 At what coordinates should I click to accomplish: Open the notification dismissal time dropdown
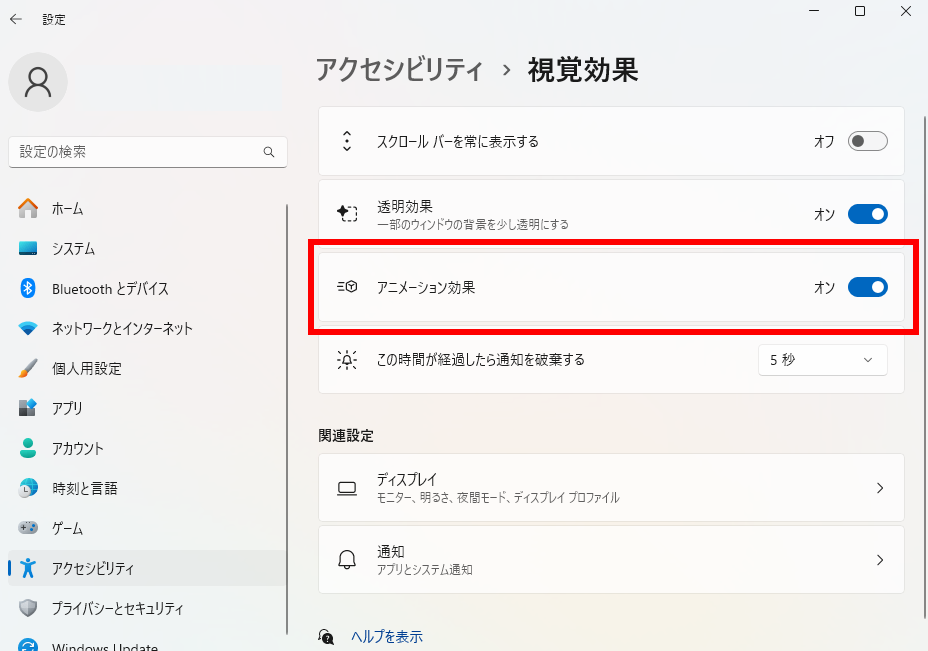coord(822,359)
